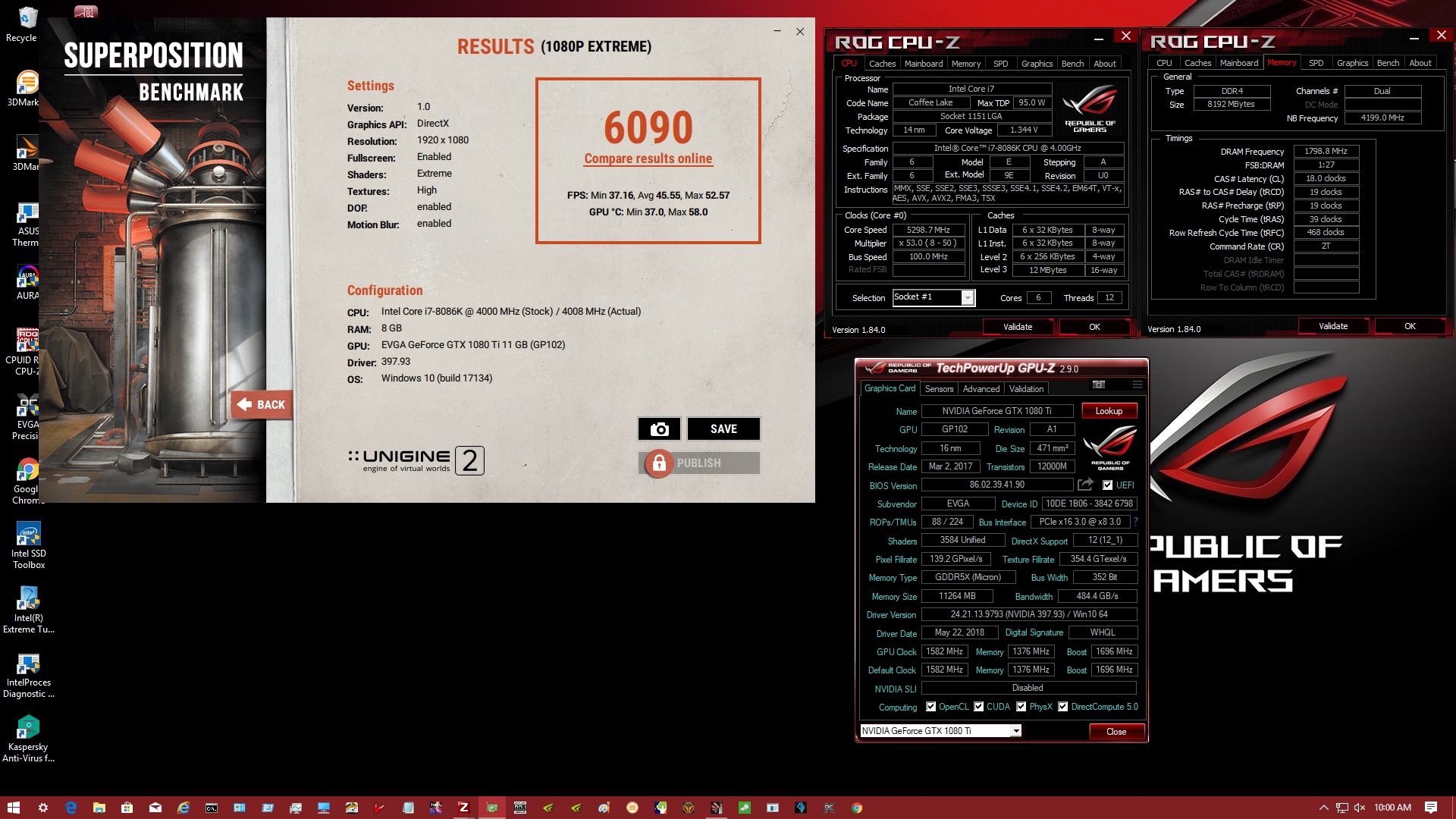Open Google Chrome desktop shortcut
The width and height of the screenshot is (1456, 819).
coord(27,481)
